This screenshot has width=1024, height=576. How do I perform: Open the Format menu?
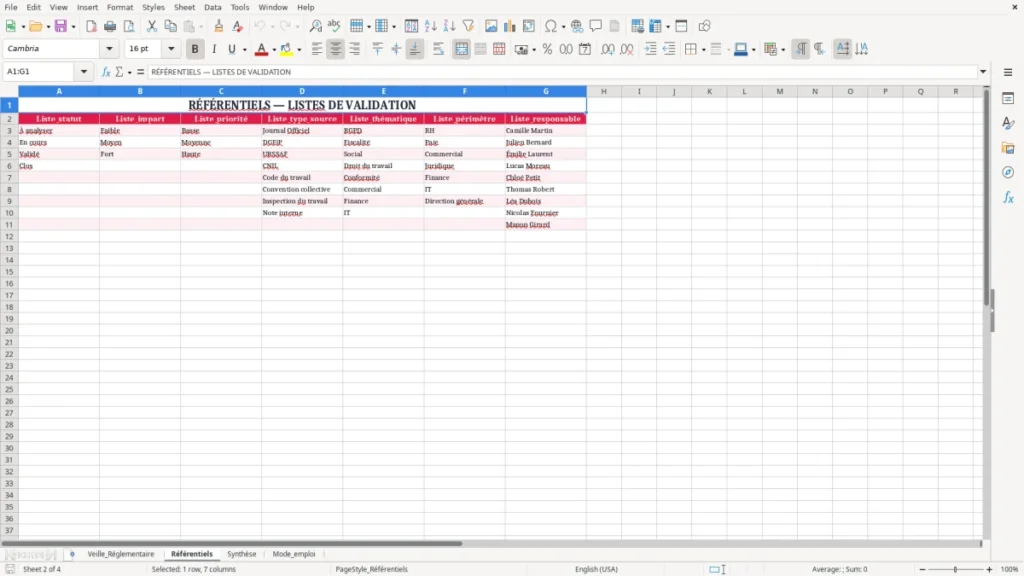(x=120, y=7)
